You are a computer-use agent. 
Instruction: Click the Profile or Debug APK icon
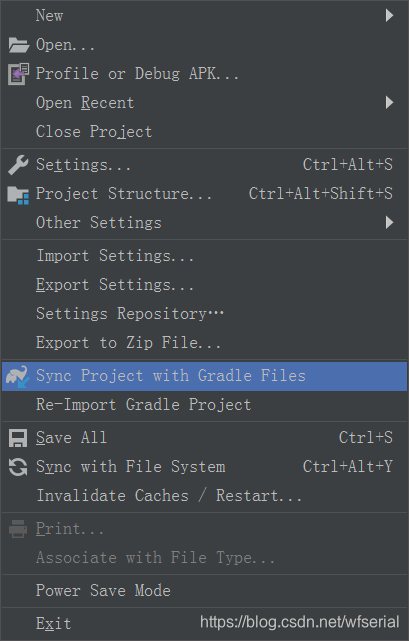point(18,74)
